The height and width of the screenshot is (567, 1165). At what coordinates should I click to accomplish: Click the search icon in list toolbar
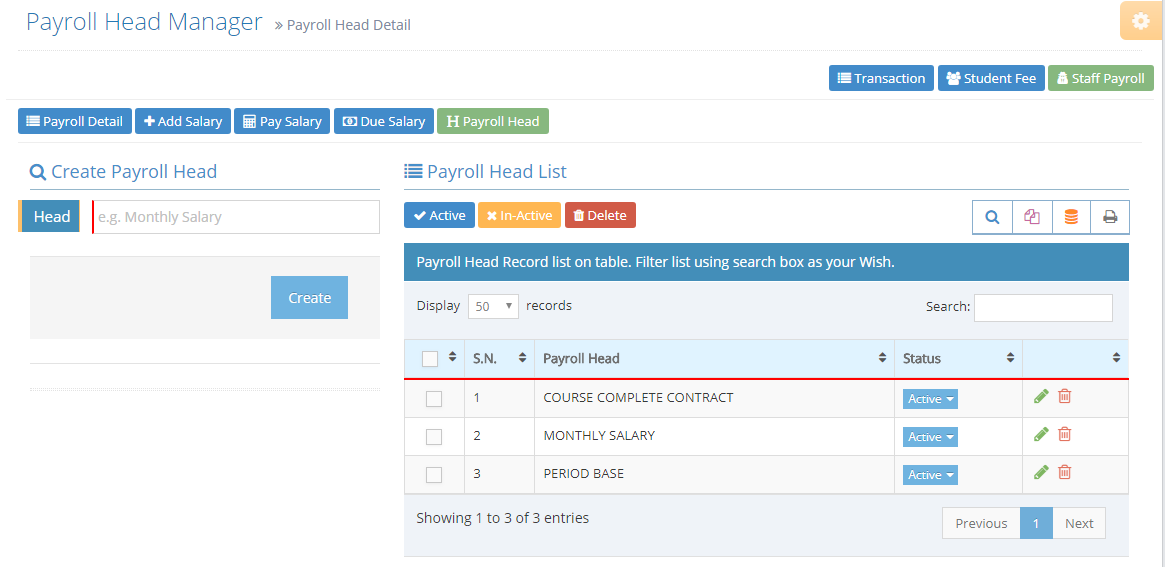tap(992, 217)
